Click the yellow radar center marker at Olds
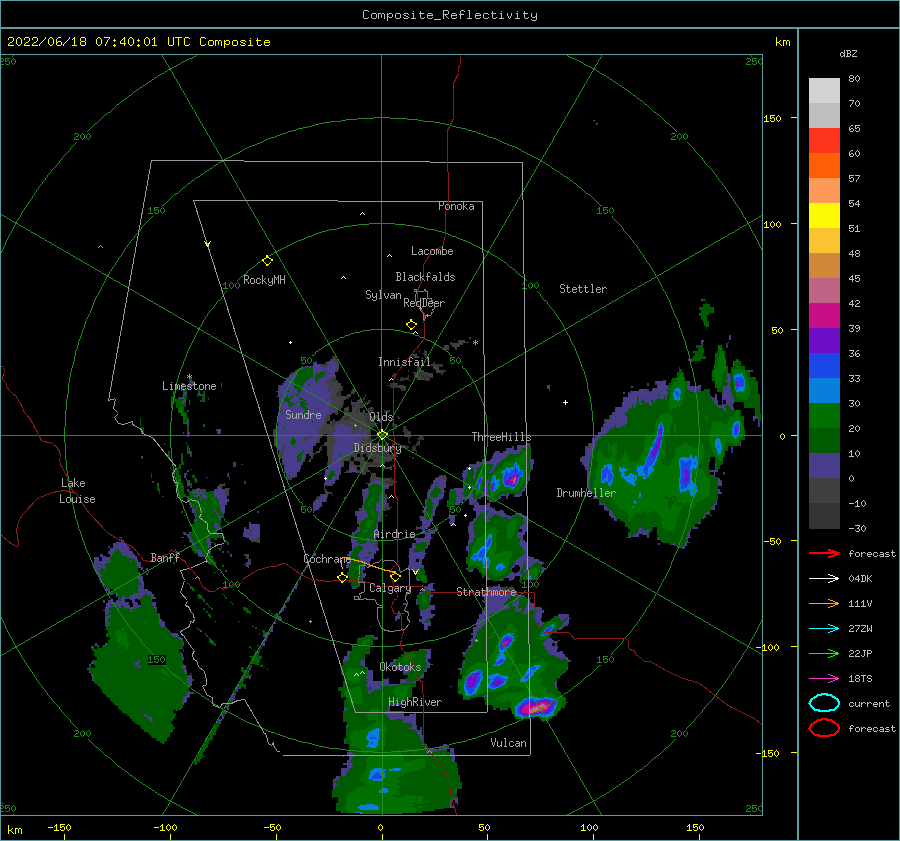The height and width of the screenshot is (841, 900). coord(382,435)
